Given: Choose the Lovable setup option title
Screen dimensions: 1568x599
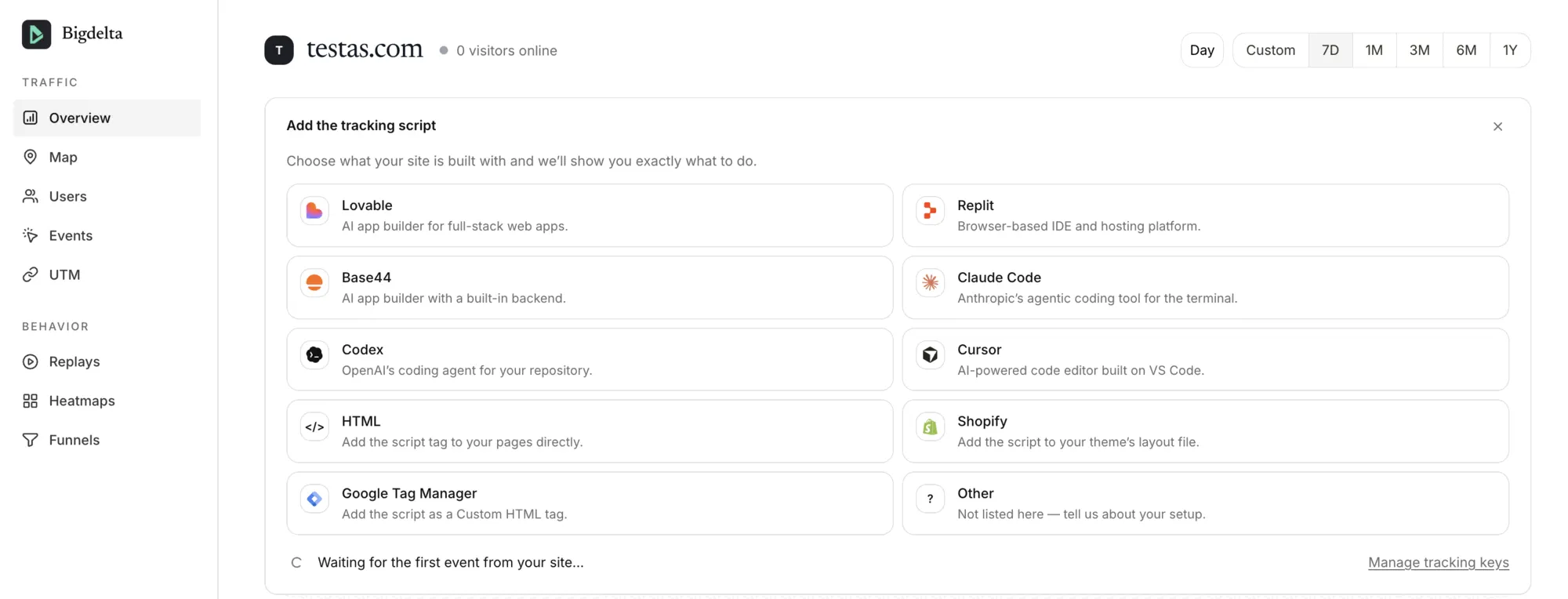Looking at the screenshot, I should (x=367, y=205).
